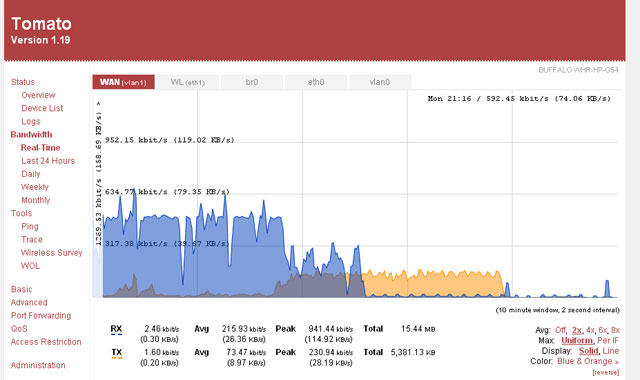Turn averaging Off
The height and width of the screenshot is (380, 640).
[560, 330]
